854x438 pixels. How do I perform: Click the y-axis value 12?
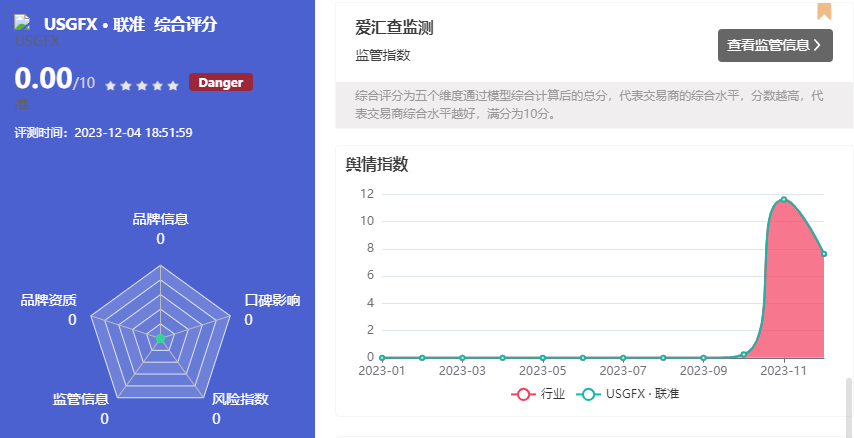pos(367,194)
